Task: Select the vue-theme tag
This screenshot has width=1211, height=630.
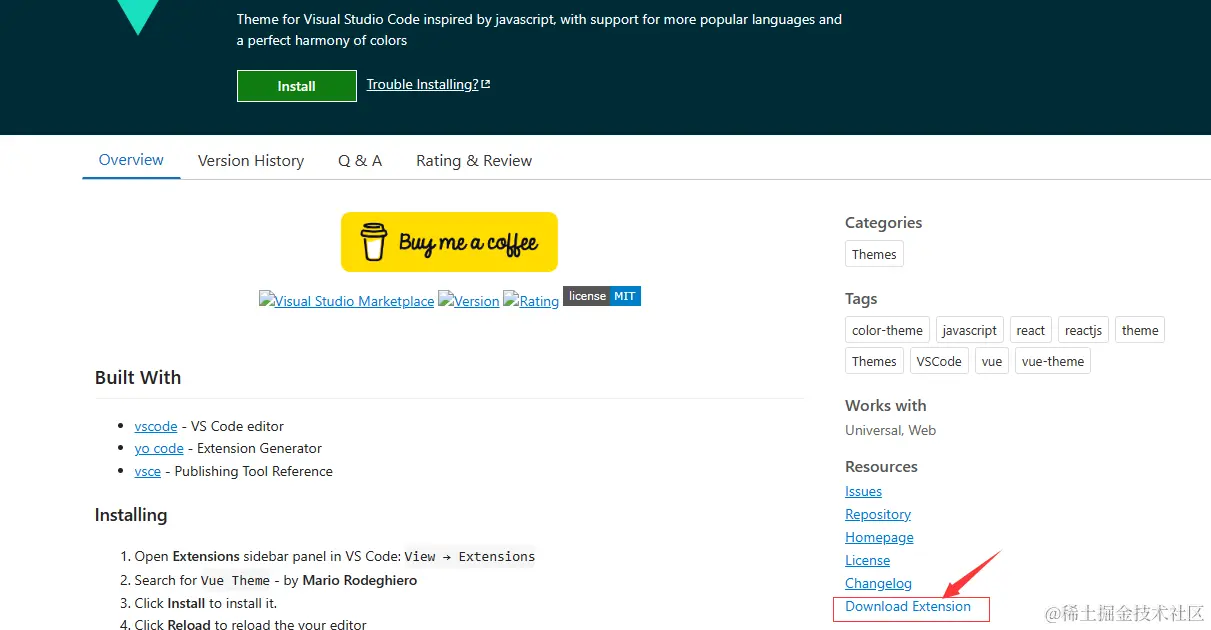Action: click(x=1053, y=361)
